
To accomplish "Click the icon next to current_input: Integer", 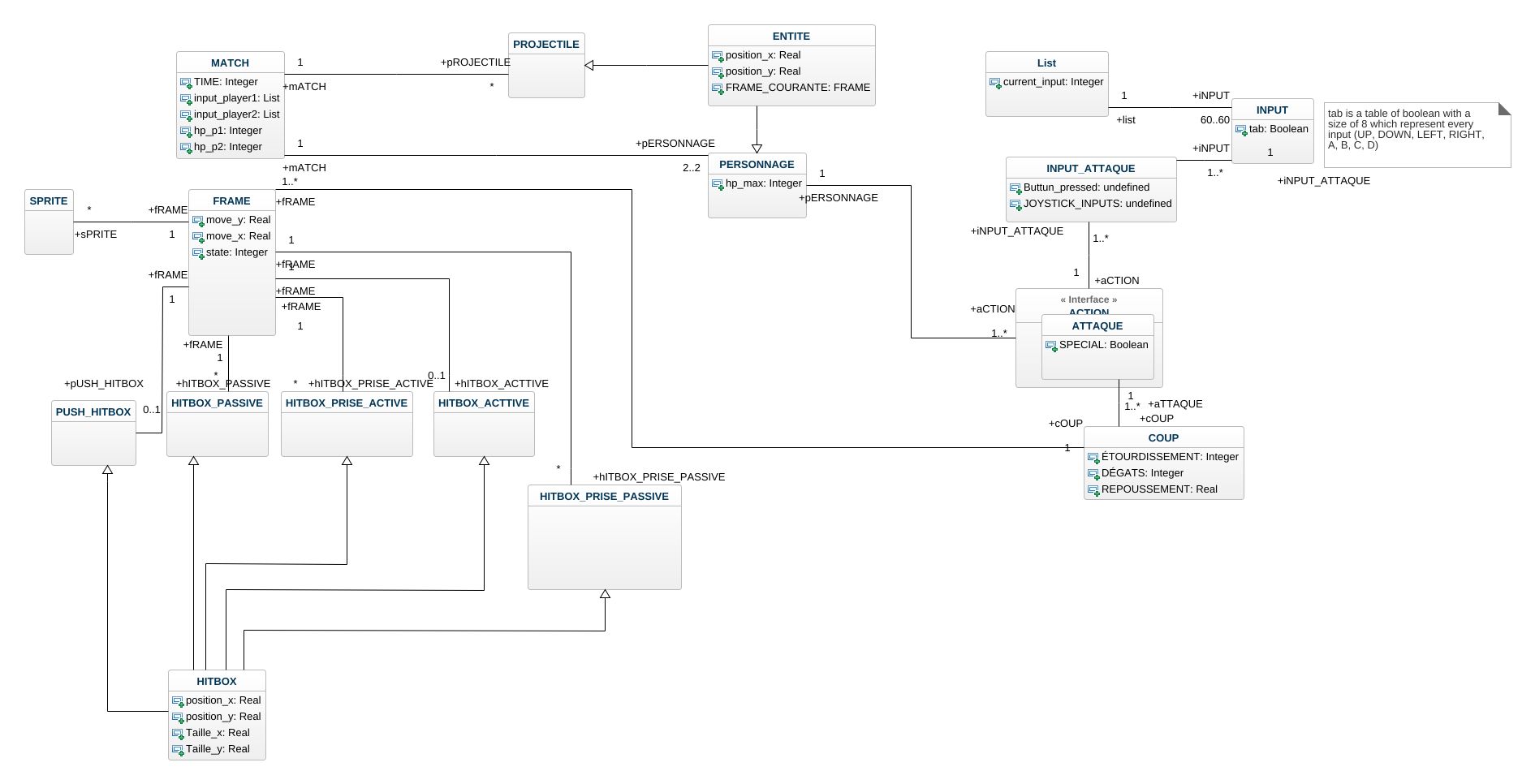I will (995, 83).
